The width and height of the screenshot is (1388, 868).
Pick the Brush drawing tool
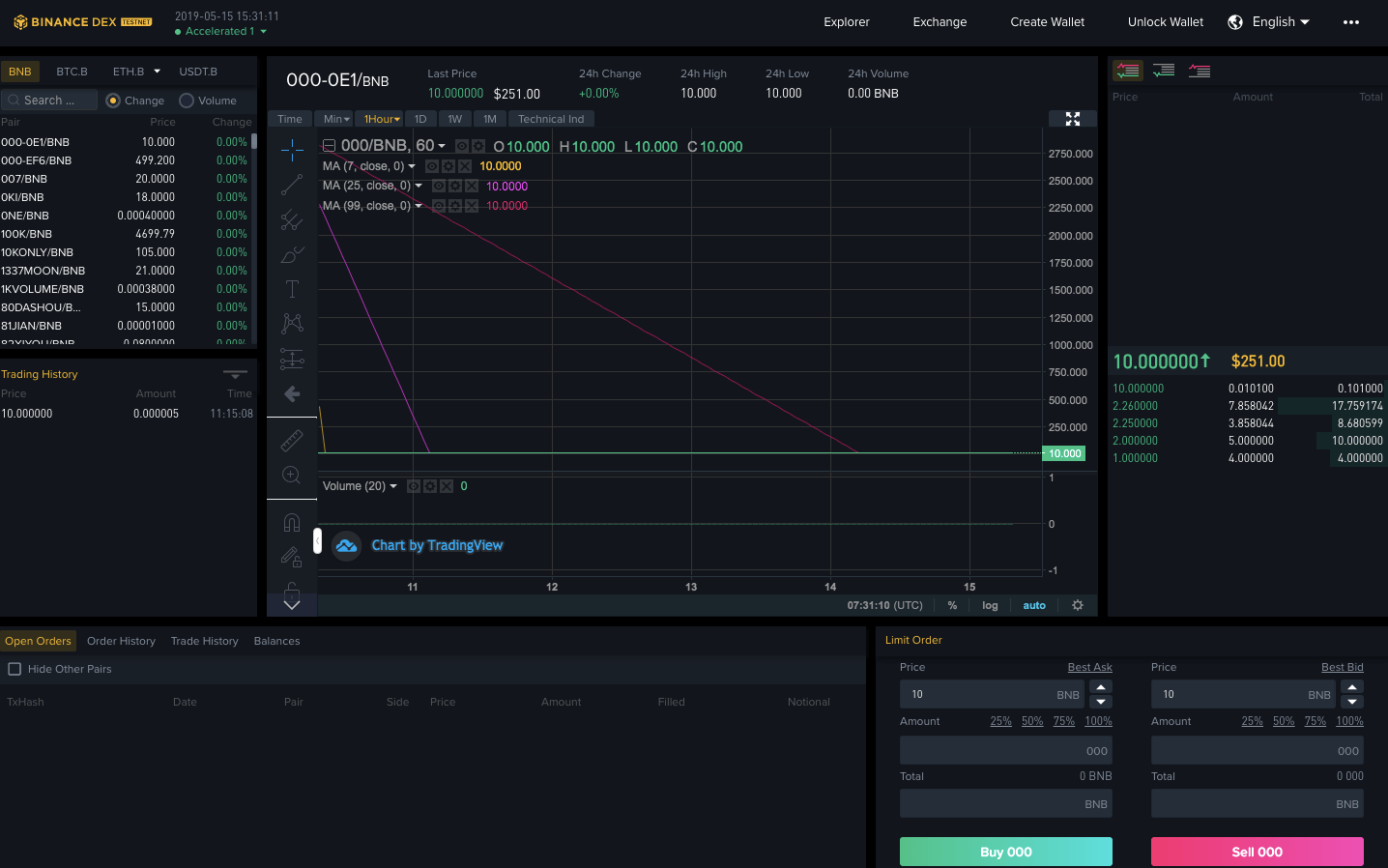292,254
